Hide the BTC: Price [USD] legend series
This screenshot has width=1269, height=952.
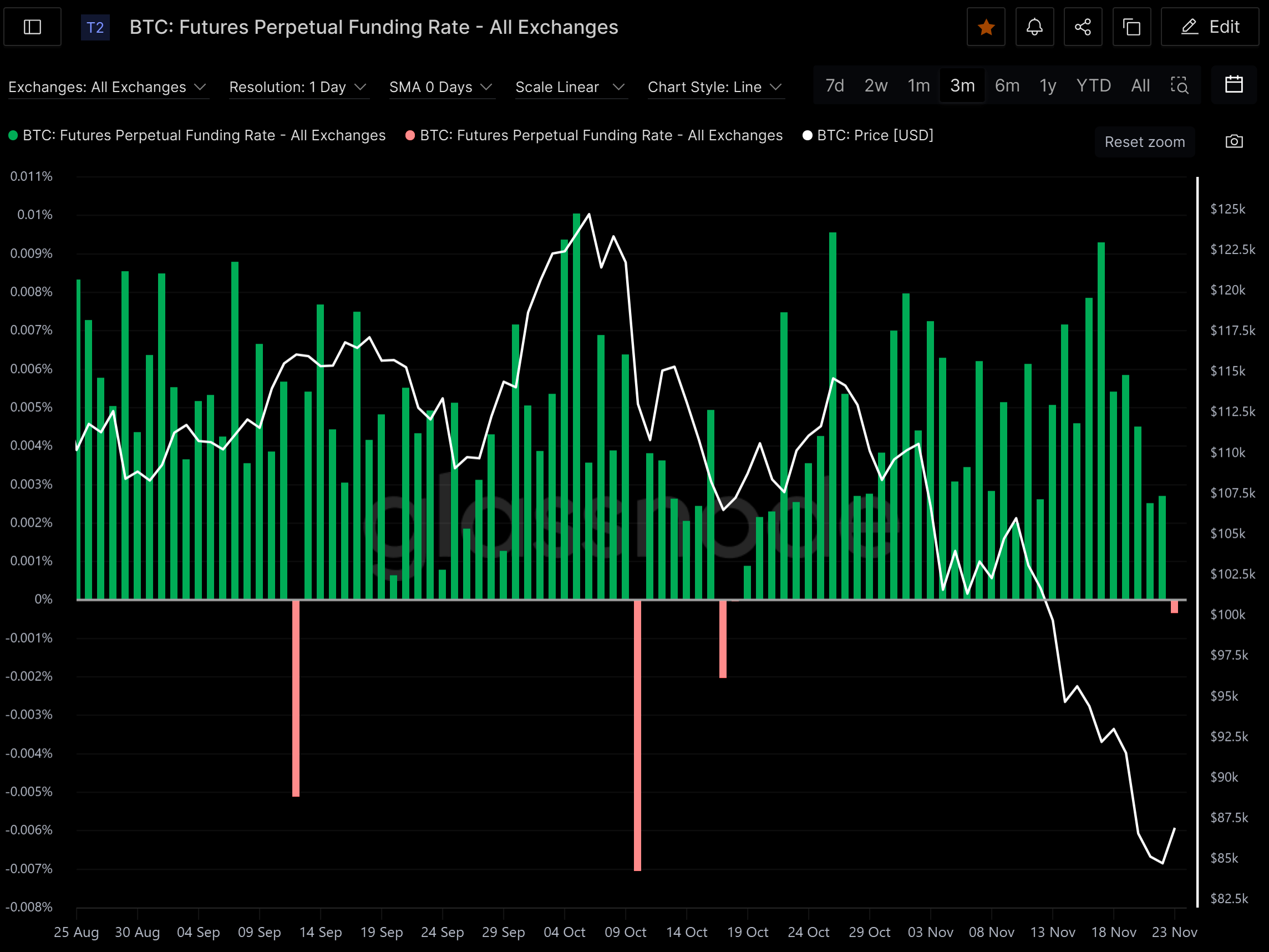coord(868,135)
